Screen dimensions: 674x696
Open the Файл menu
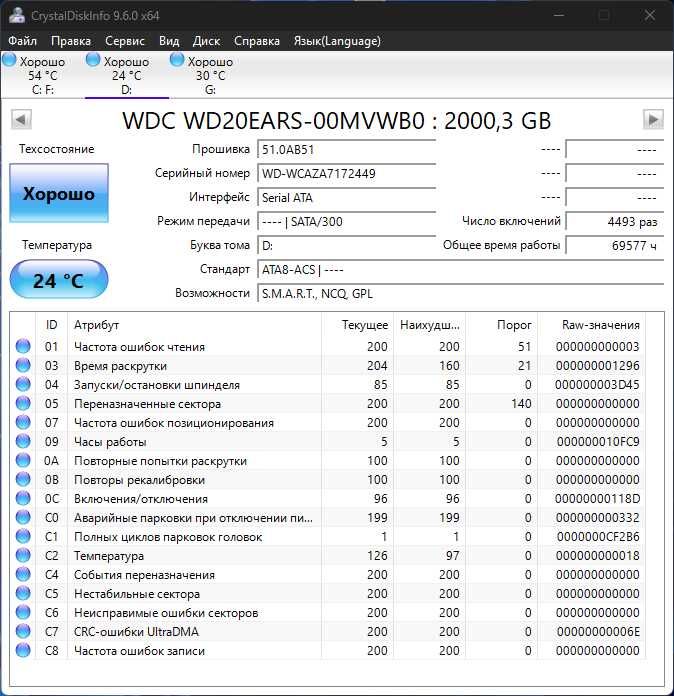[22, 41]
